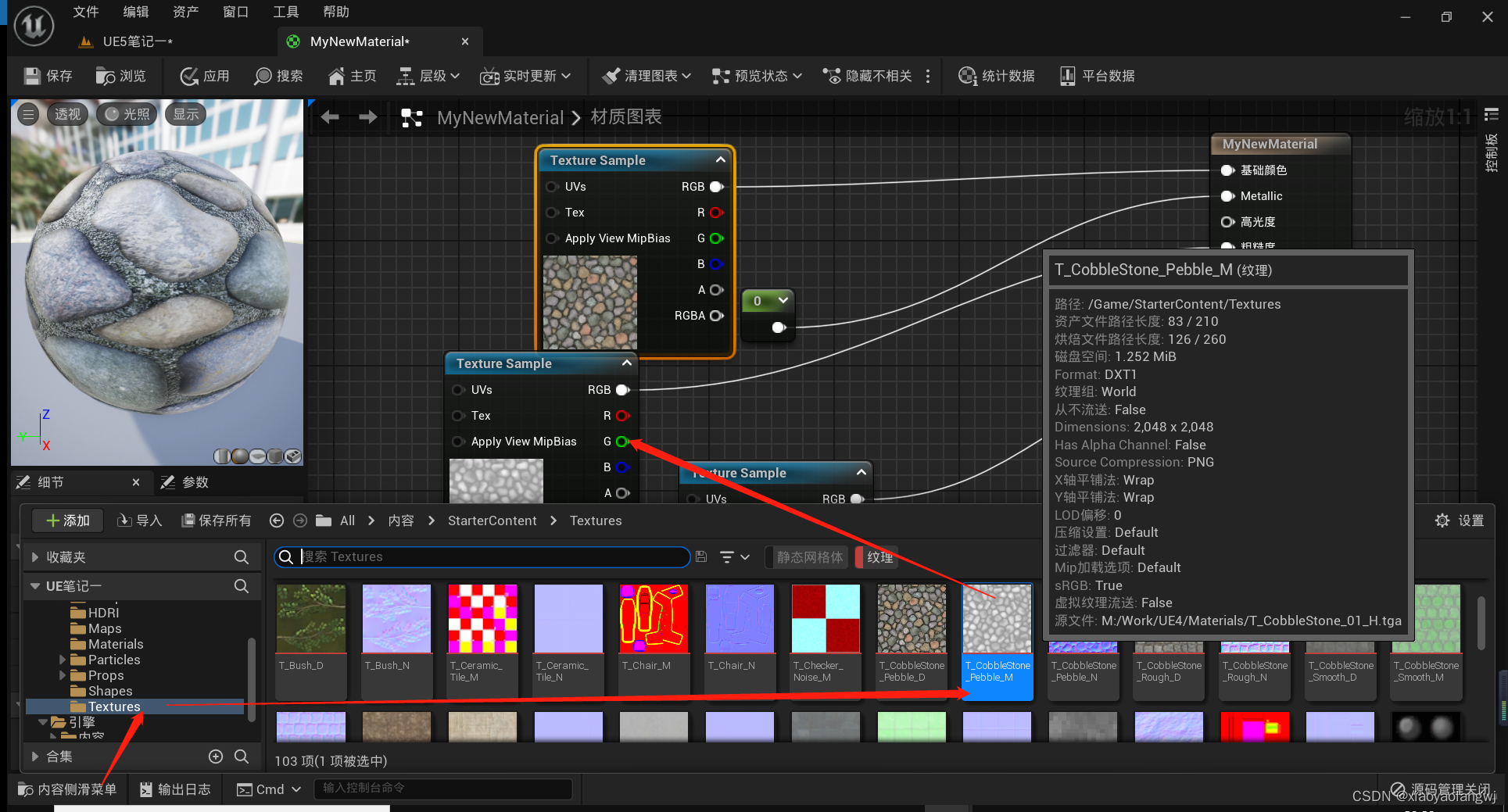Click the RGB output pin of top Texture Sample
1508x812 pixels.
[x=716, y=187]
